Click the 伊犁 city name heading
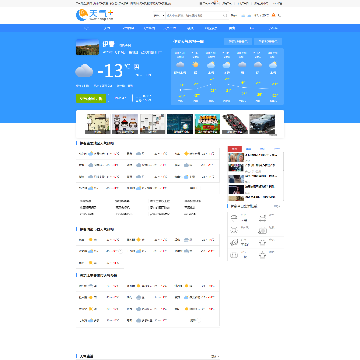This screenshot has height=360, width=360. point(108,44)
